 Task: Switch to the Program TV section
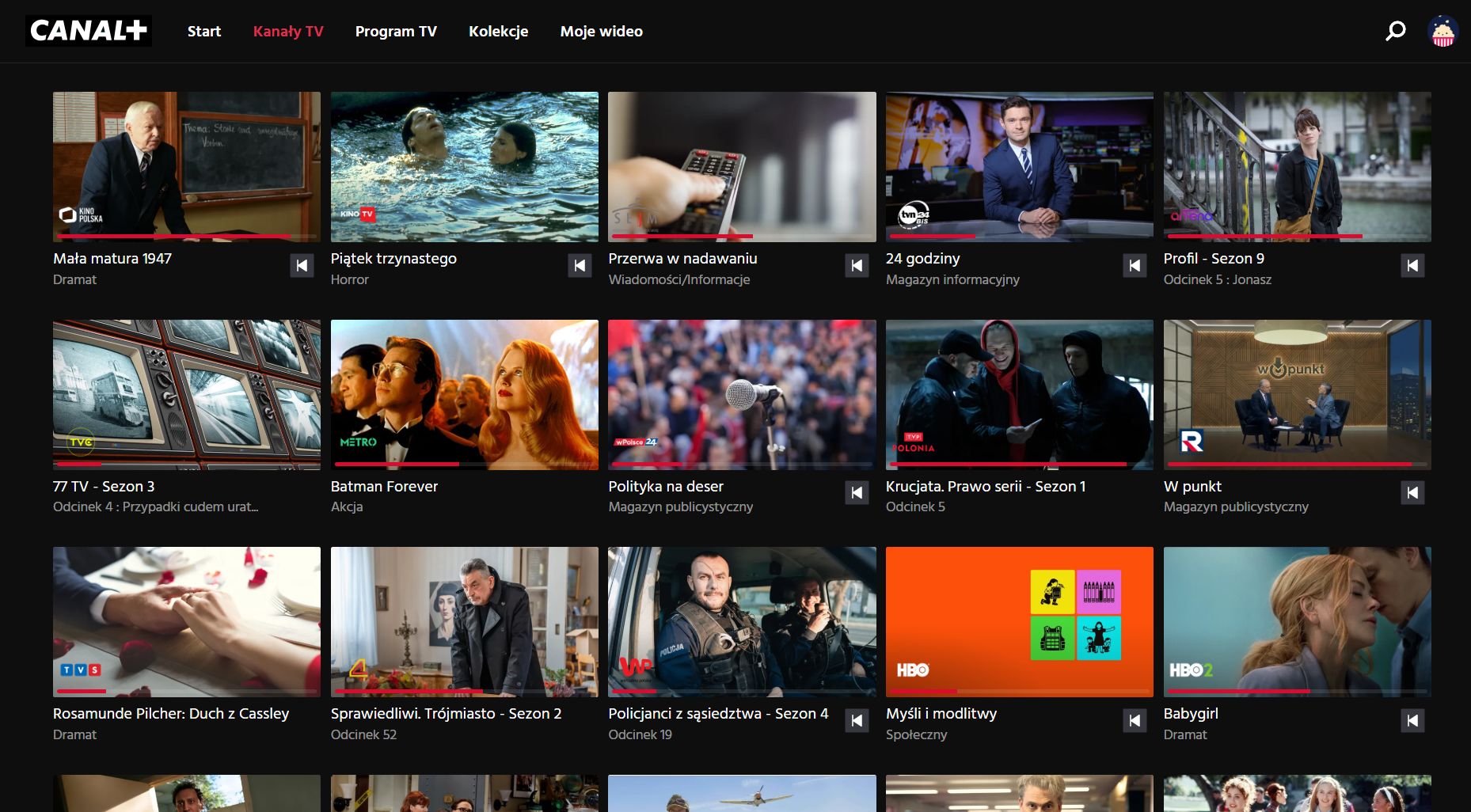[x=397, y=31]
